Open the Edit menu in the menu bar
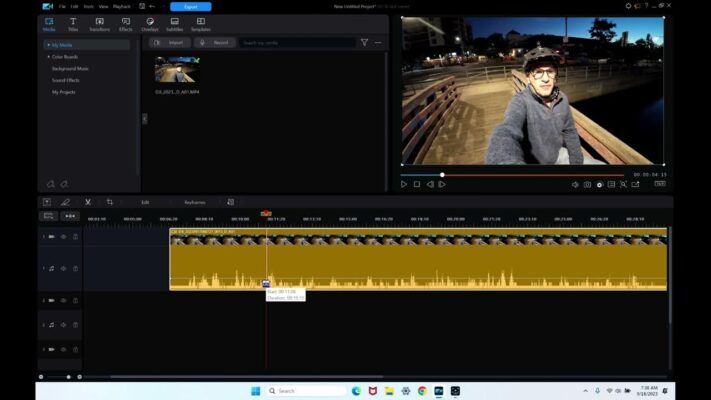The image size is (711, 400). click(74, 7)
